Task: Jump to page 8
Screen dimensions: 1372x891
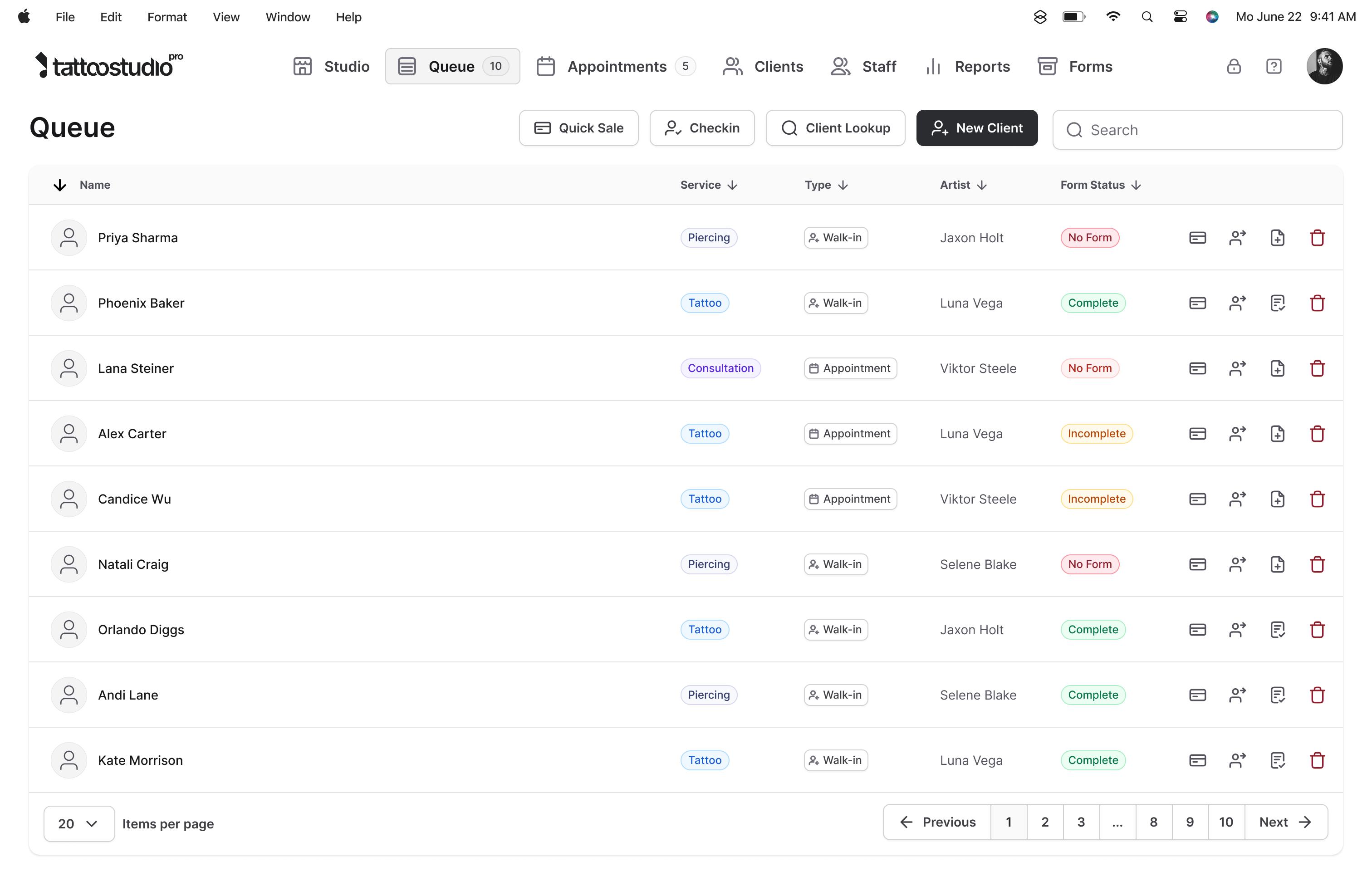Action: click(x=1153, y=822)
